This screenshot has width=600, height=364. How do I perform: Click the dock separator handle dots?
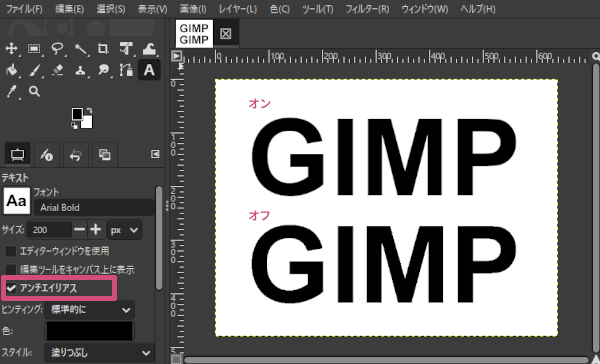167,206
